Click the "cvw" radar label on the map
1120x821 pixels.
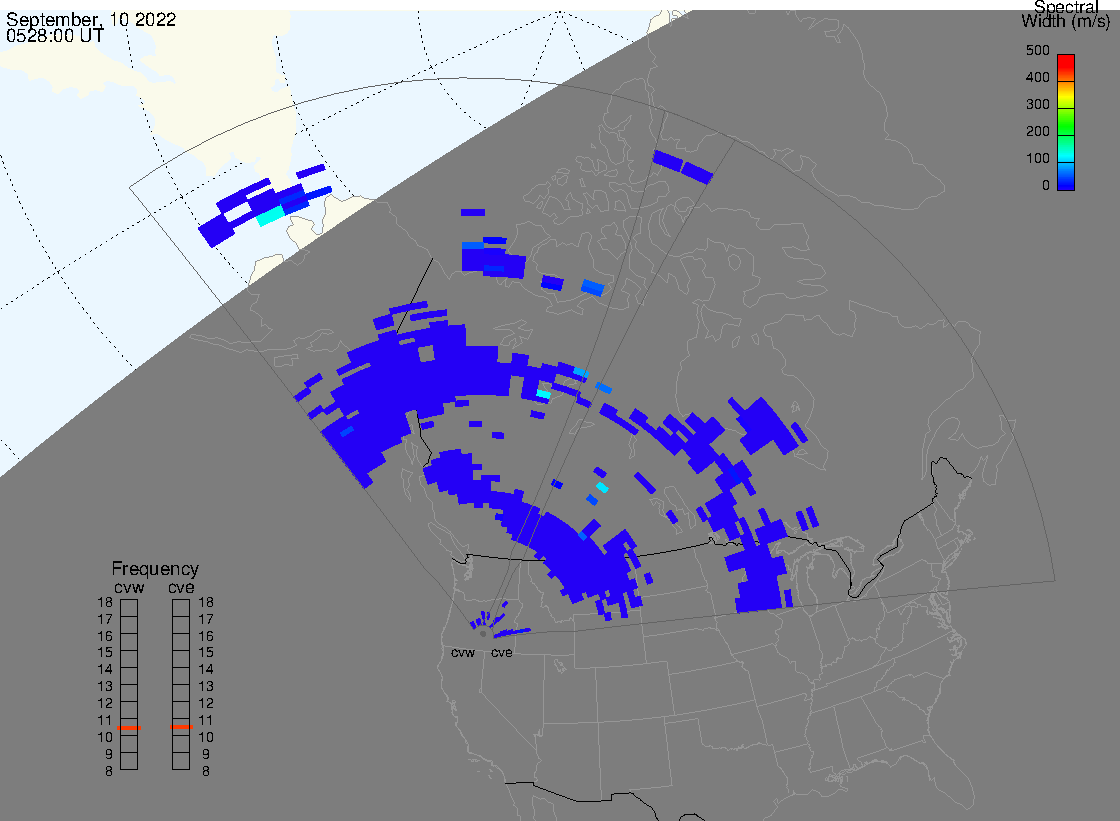(x=463, y=653)
